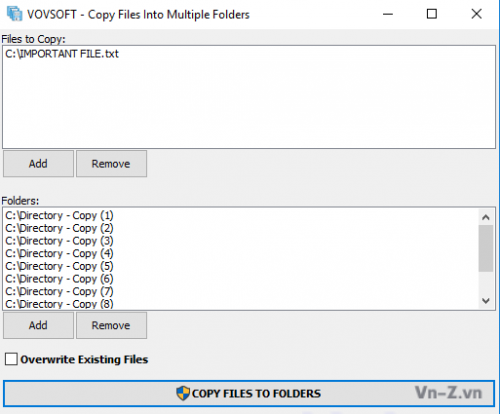Select folder C:\Directory - Copy (7)
Image resolution: width=500 pixels, height=414 pixels.
[59, 292]
